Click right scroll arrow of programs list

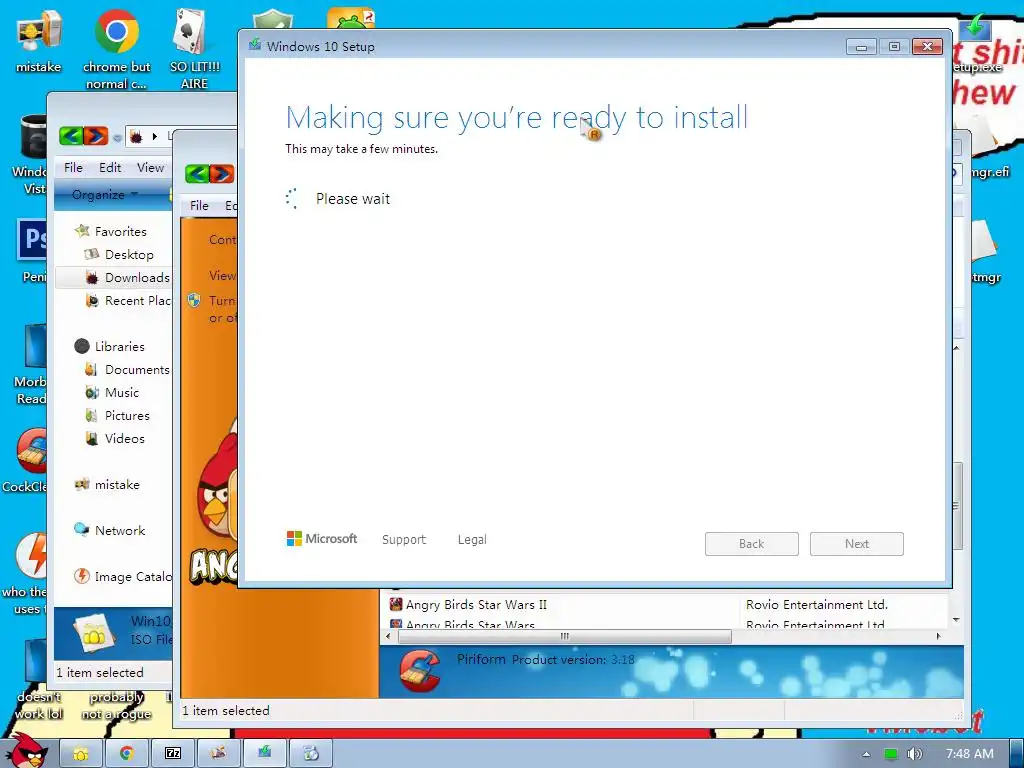coord(938,636)
